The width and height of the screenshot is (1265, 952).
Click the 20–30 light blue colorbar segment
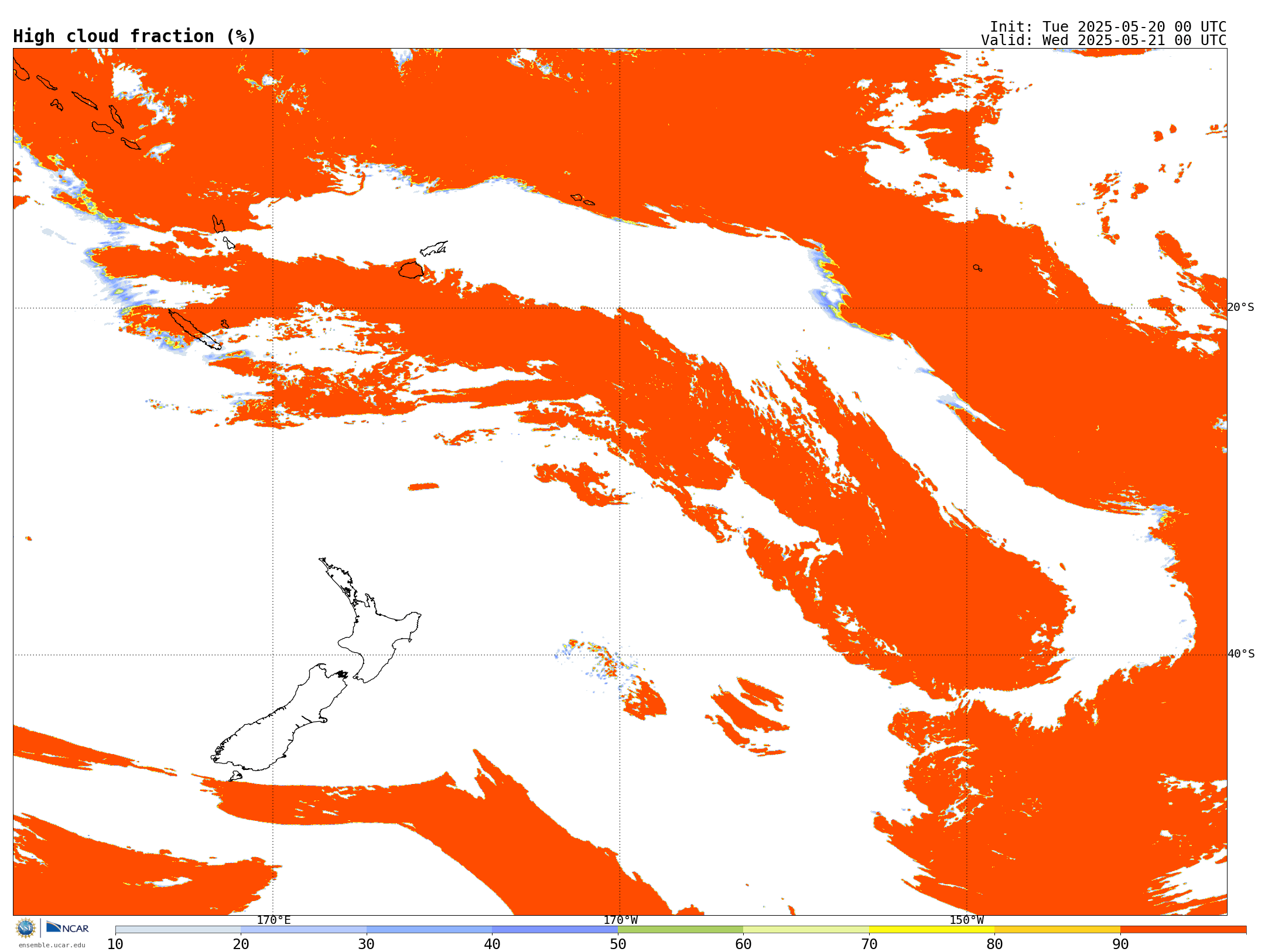[x=303, y=930]
